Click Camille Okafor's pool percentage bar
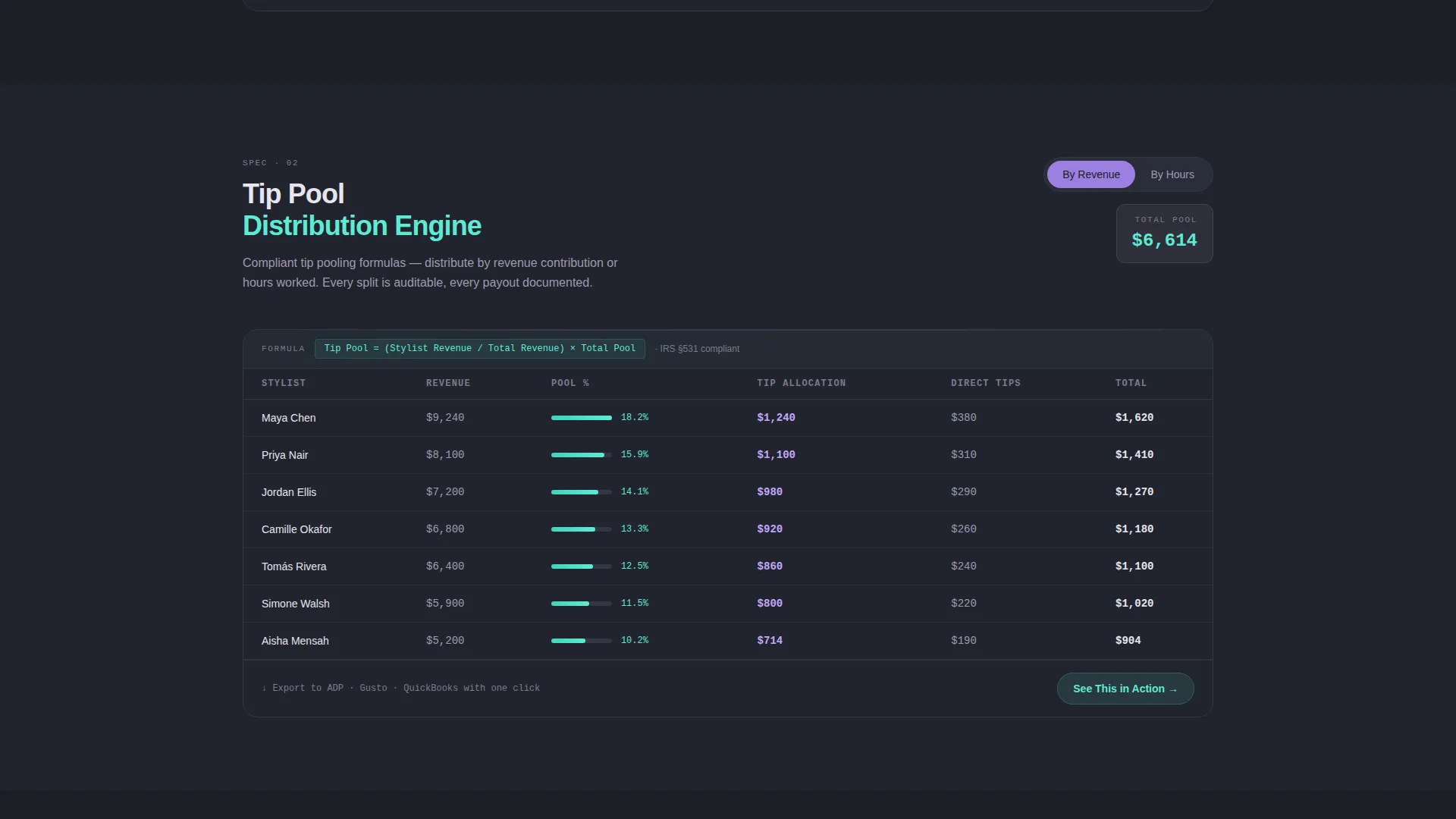The width and height of the screenshot is (1456, 819). [581, 529]
